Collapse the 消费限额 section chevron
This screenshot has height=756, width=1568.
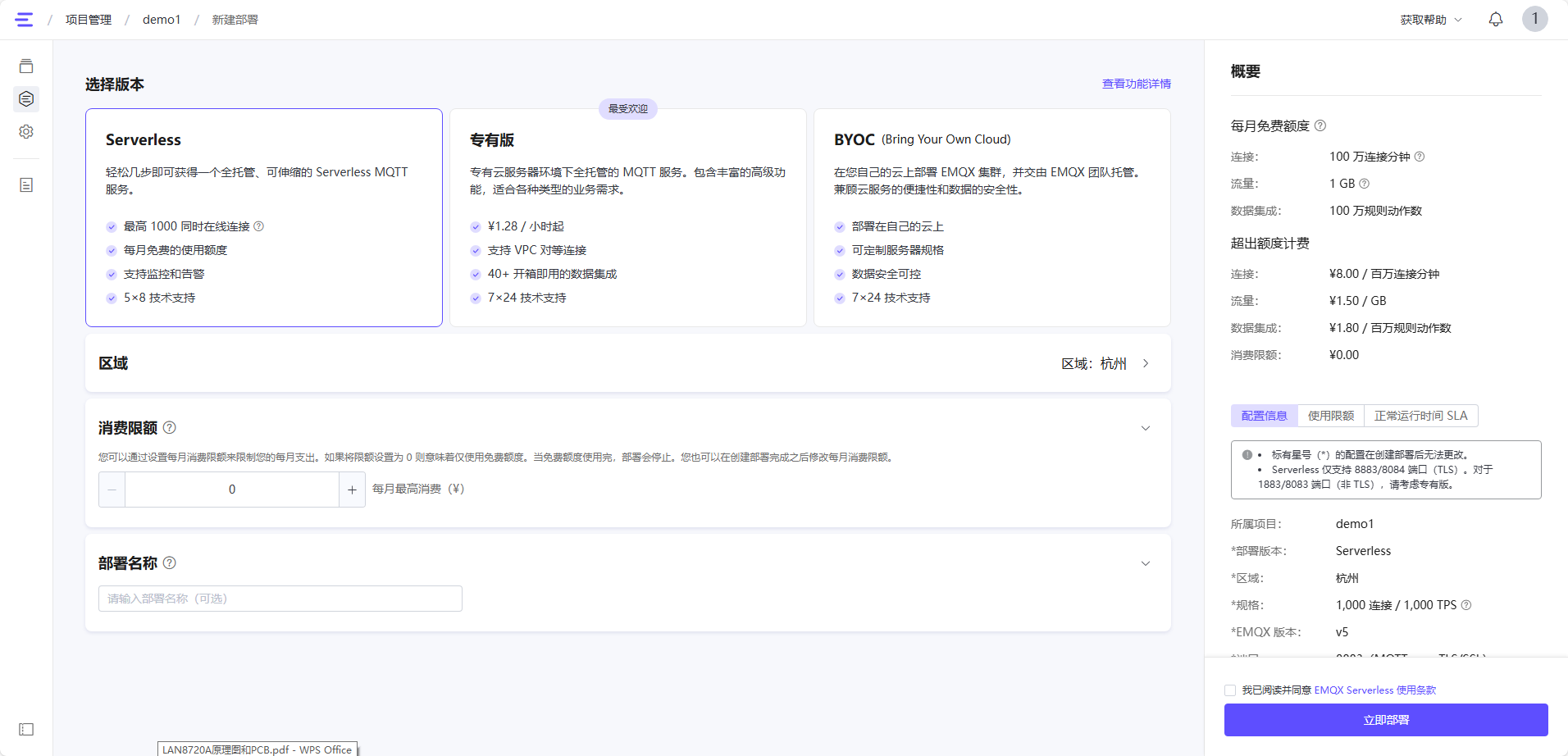click(1146, 428)
